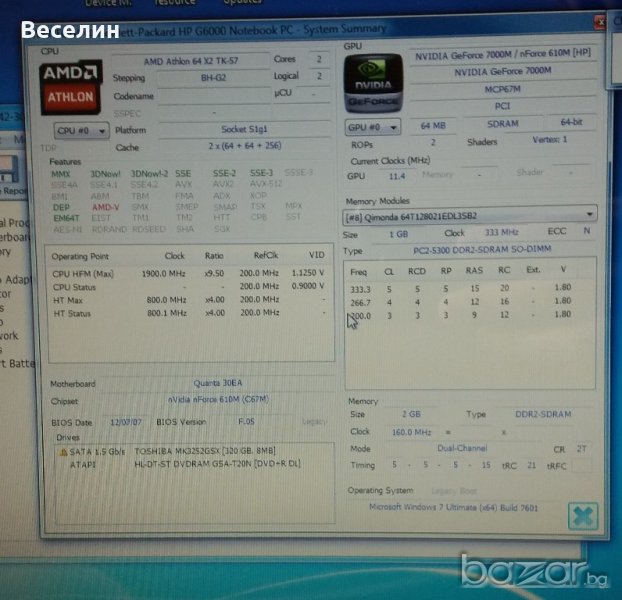Click the AMD Athlon 64 X2 TK-57 field

click(191, 61)
